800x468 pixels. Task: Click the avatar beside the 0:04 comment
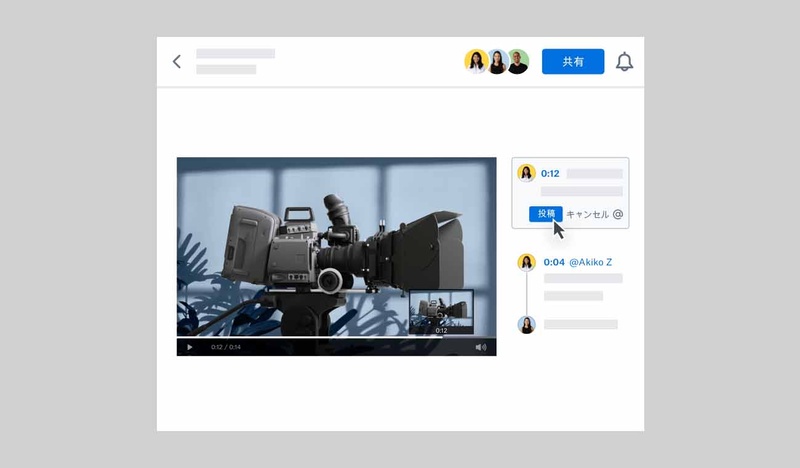(x=527, y=262)
